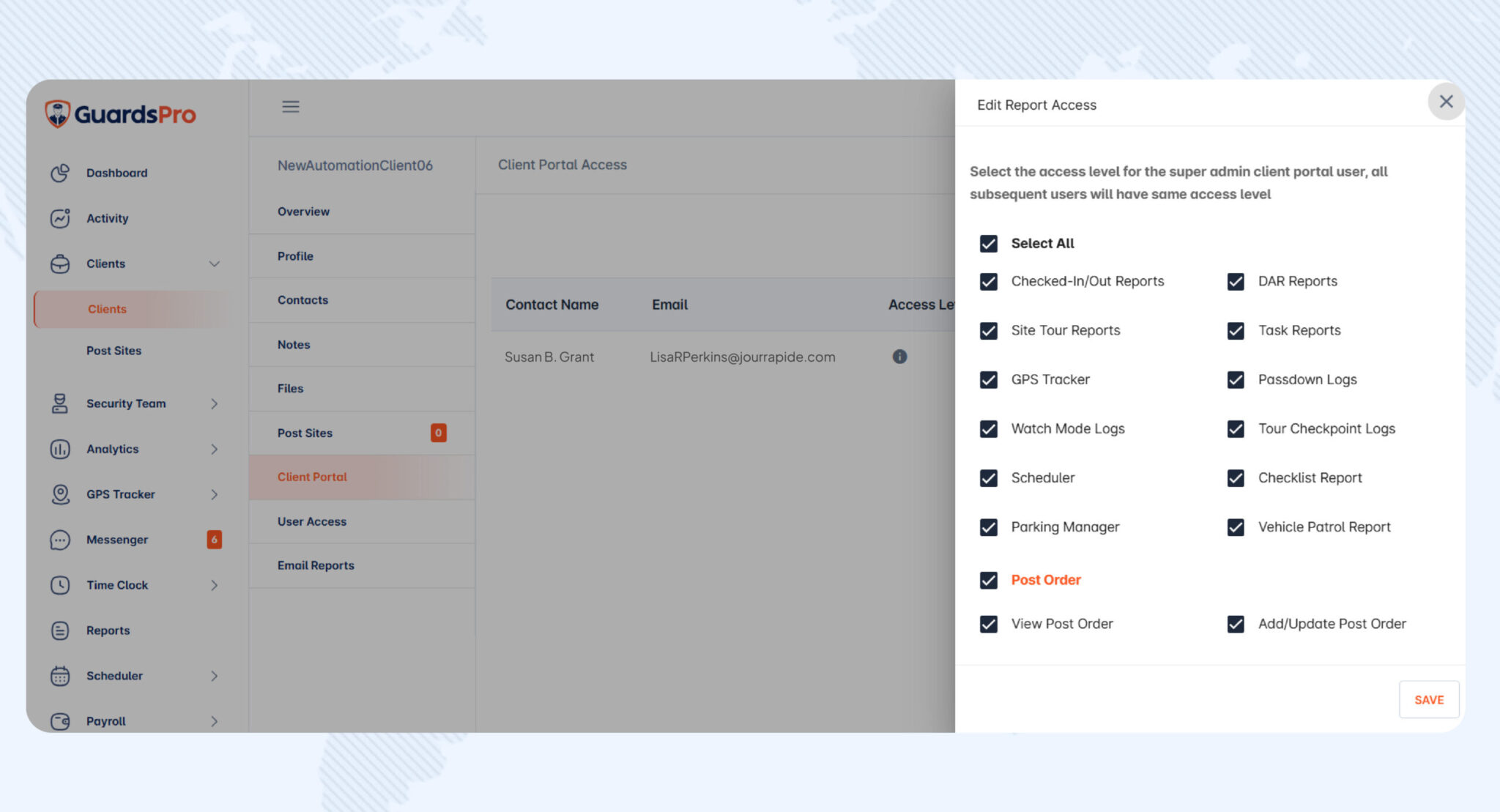Click the Post Sites count badge

pyautogui.click(x=439, y=433)
